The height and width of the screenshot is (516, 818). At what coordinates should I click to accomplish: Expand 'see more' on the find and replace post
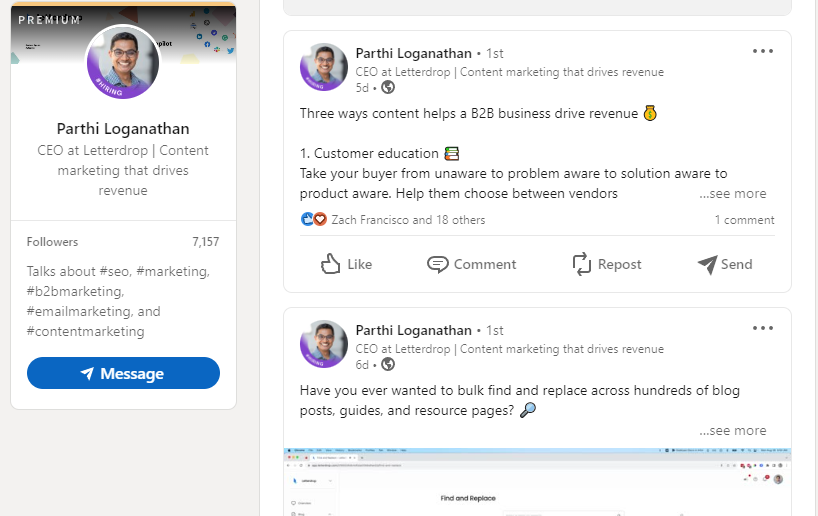point(733,430)
